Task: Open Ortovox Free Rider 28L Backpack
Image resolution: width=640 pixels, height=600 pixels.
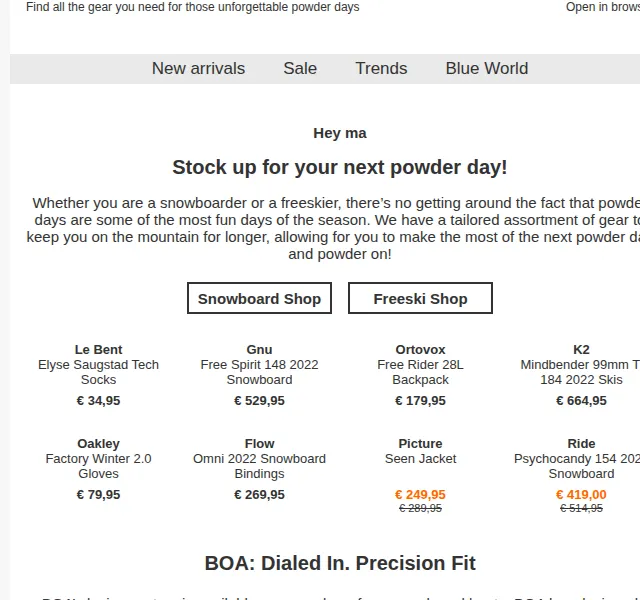Action: click(420, 365)
